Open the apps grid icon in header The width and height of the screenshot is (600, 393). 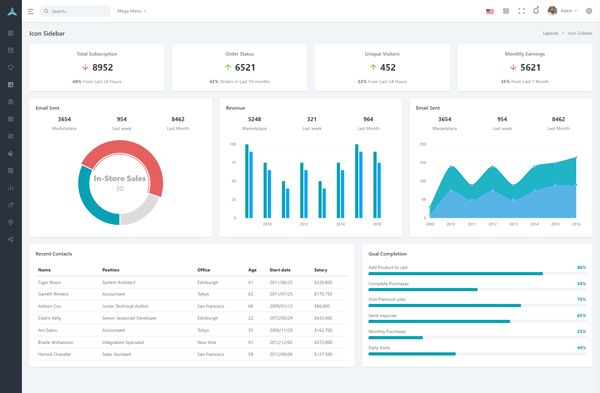pyautogui.click(x=506, y=11)
